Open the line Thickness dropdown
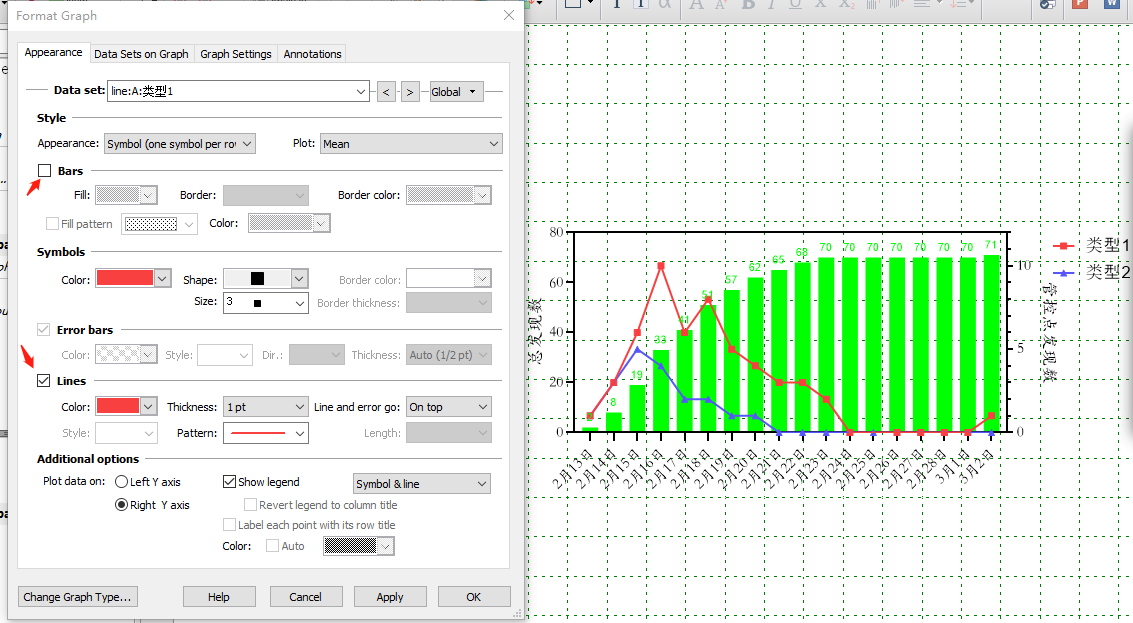This screenshot has width=1133, height=623. point(298,407)
